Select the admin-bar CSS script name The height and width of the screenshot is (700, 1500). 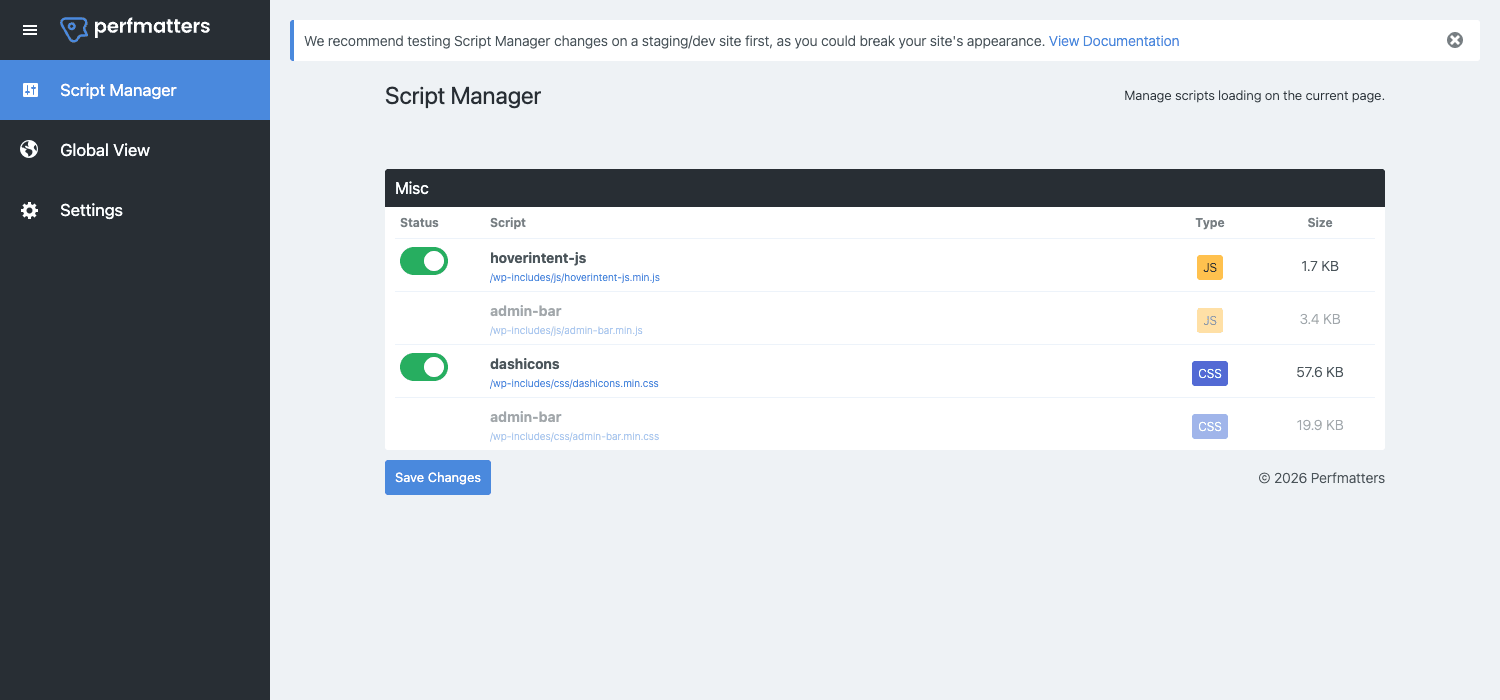526,417
